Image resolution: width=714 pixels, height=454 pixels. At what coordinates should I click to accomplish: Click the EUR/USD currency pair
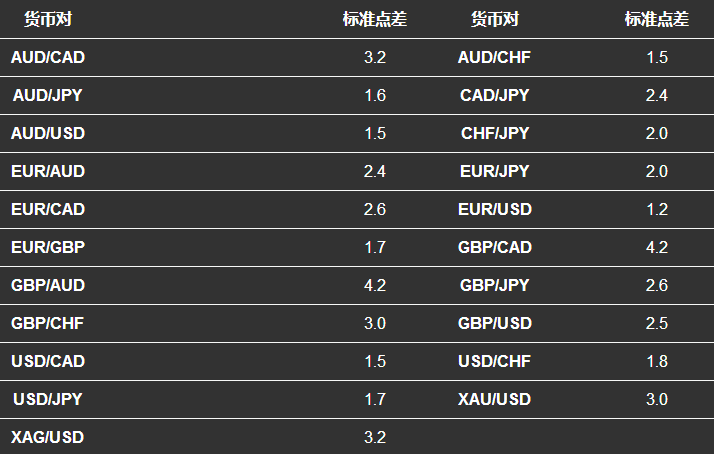point(495,209)
